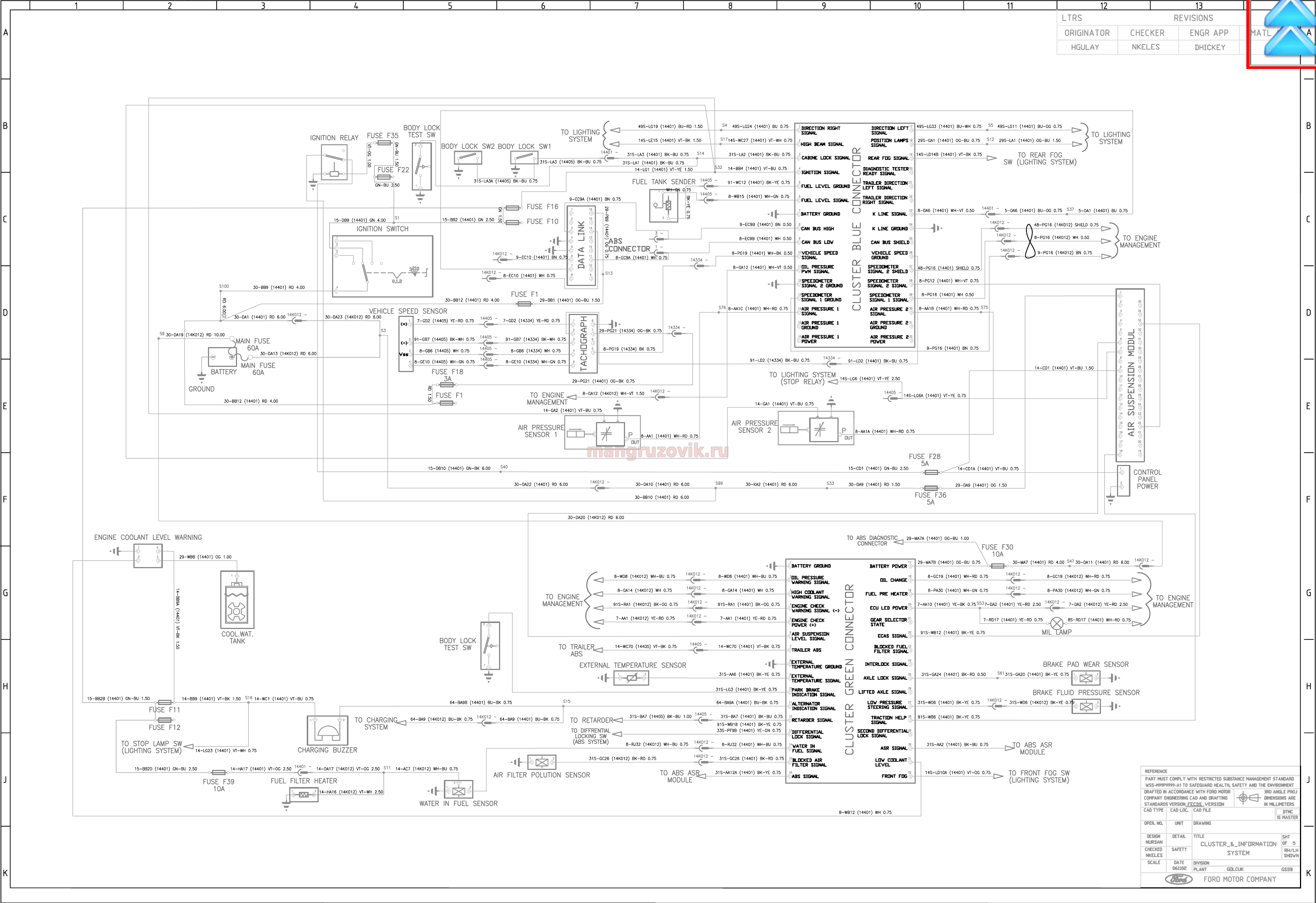This screenshot has width=1316, height=903.
Task: Click the 'FUEL FILTER HEATER' label
Action: 303,781
